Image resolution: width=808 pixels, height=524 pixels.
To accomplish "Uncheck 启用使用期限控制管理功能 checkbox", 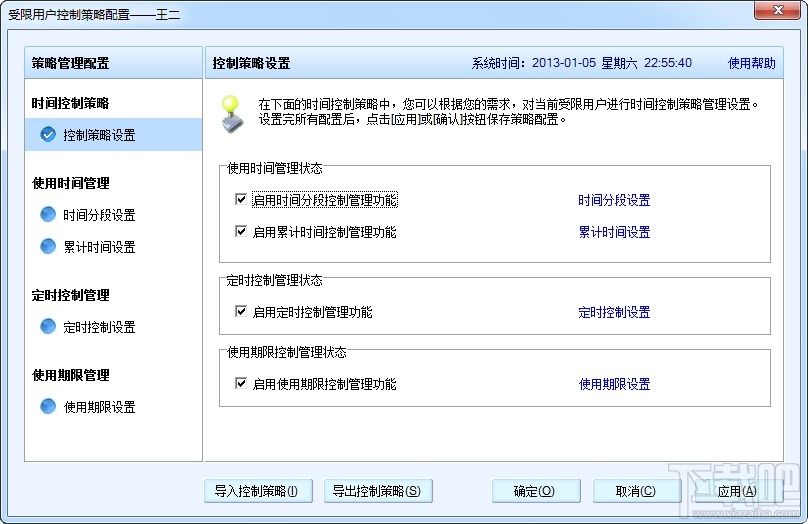I will coord(241,383).
